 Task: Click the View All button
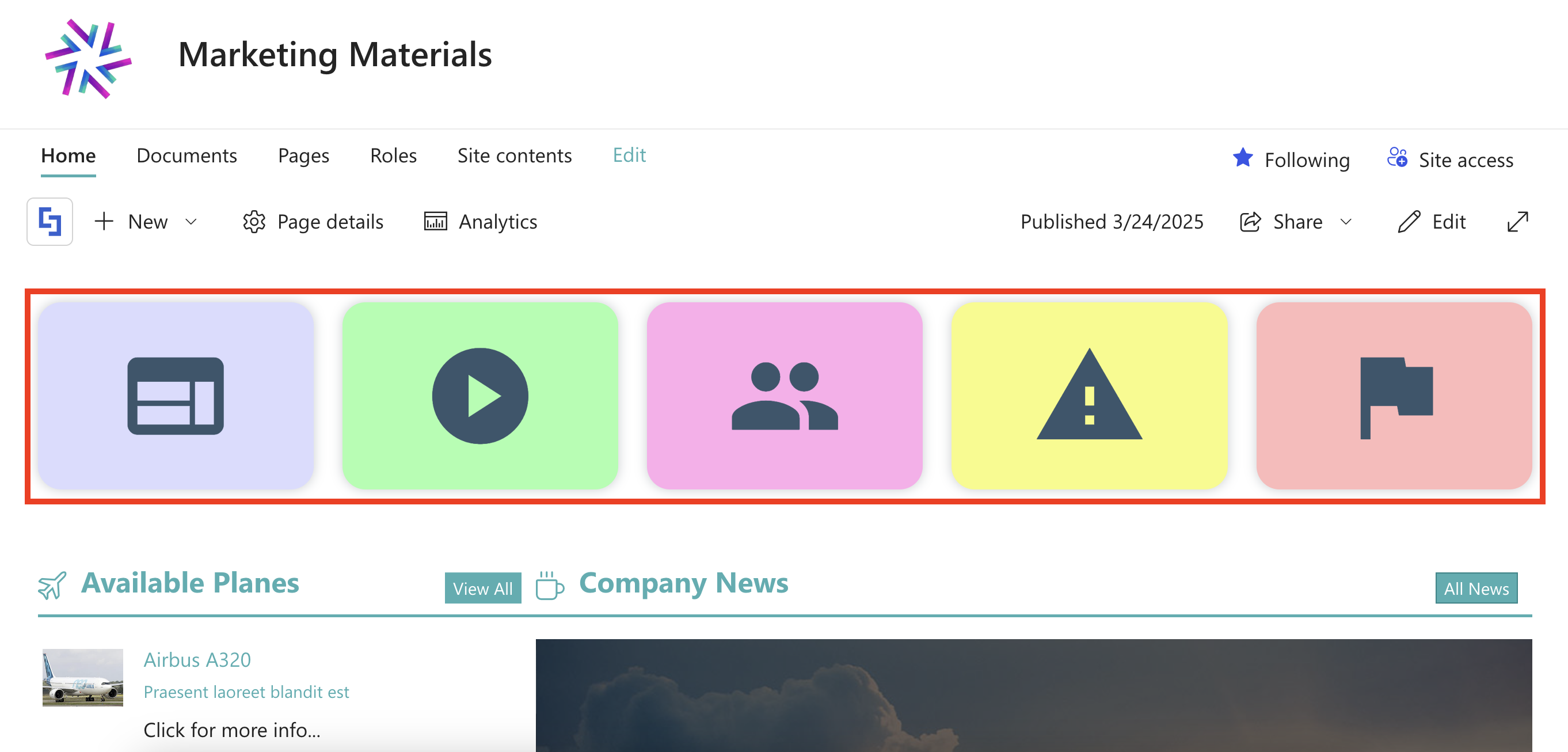483,588
